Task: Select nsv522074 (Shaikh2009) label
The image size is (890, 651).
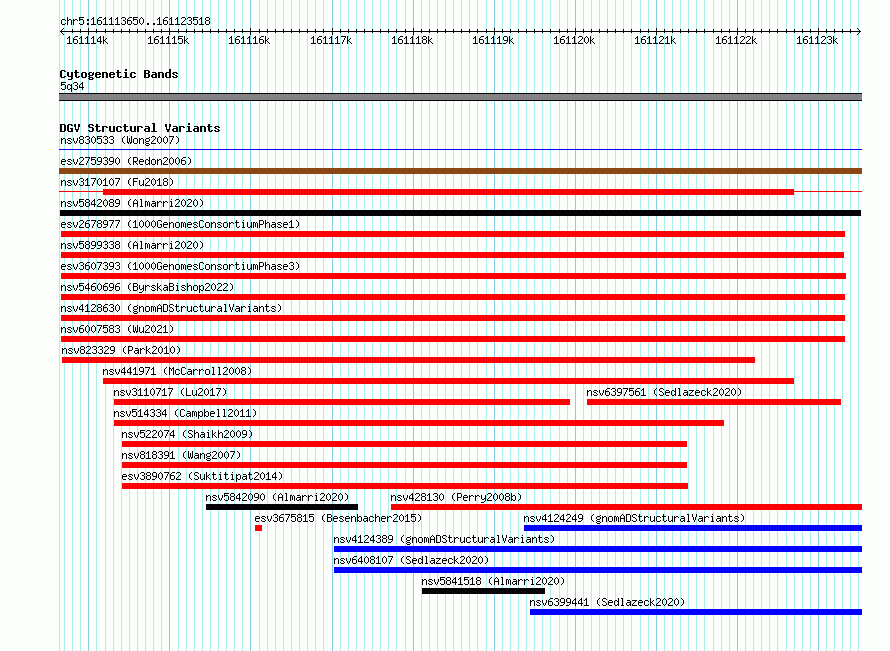Action: 187,434
